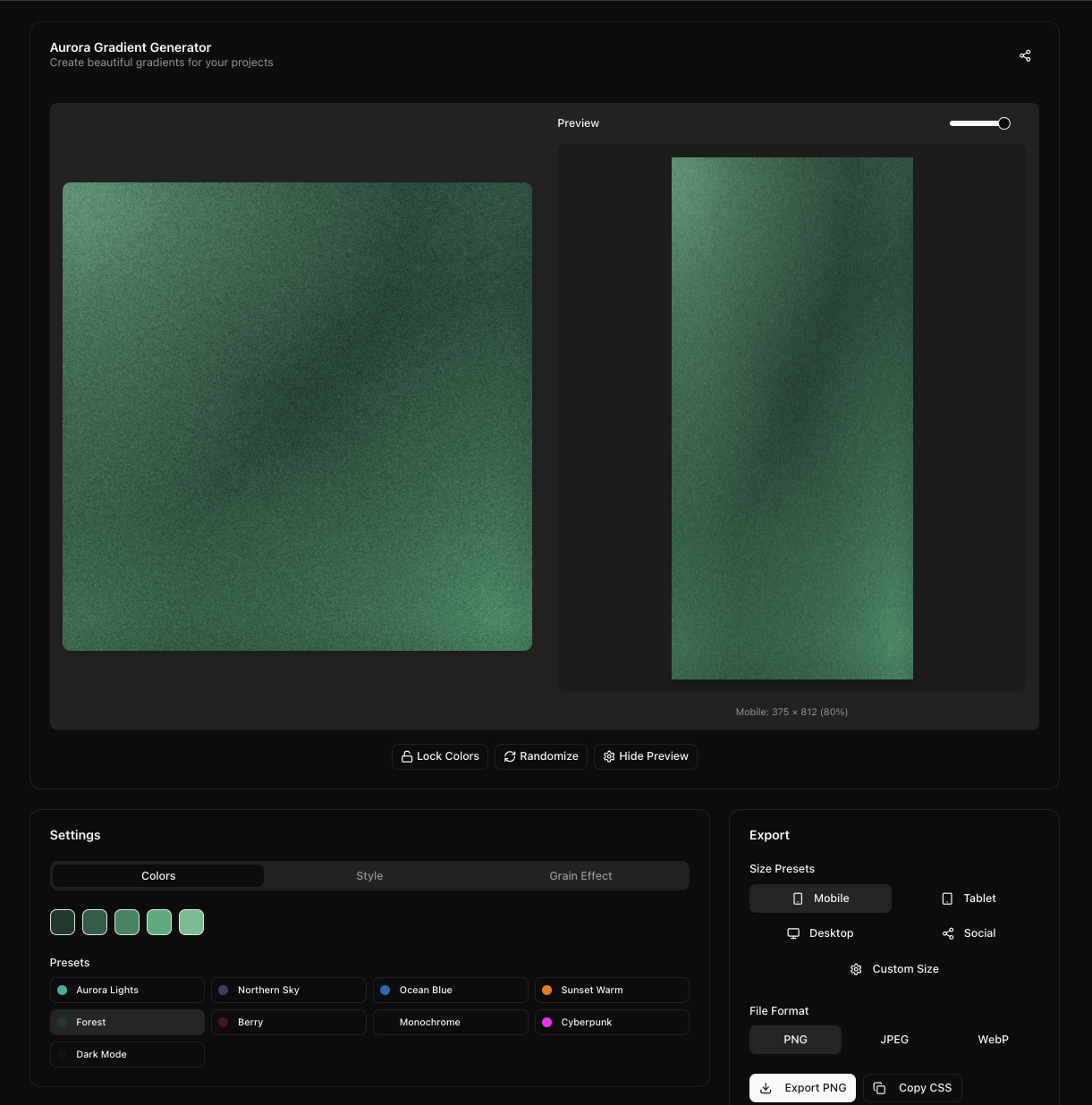
Task: Switch to the Colors tab
Action: click(x=158, y=876)
